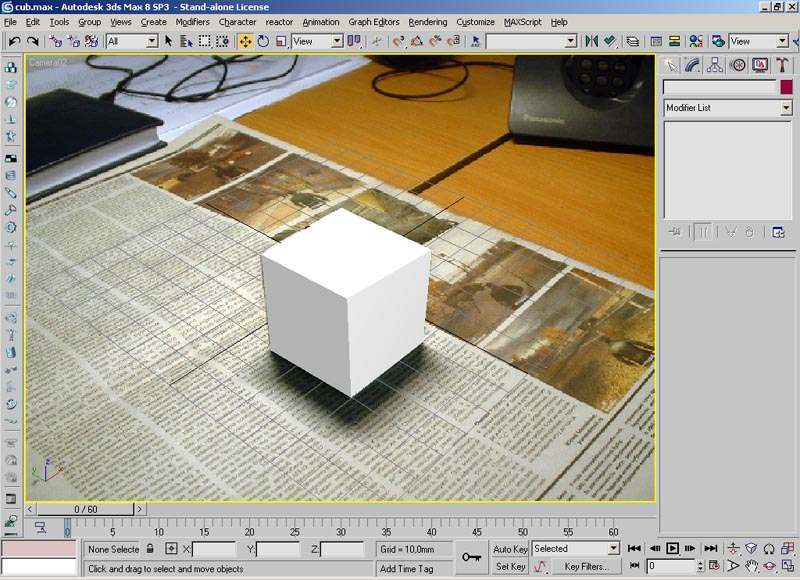This screenshot has height=580, width=800.
Task: Click the object color swatch
Action: [x=786, y=88]
